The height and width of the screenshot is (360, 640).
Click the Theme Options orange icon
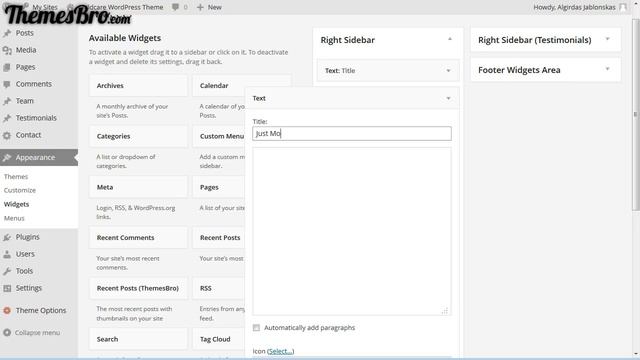7,311
